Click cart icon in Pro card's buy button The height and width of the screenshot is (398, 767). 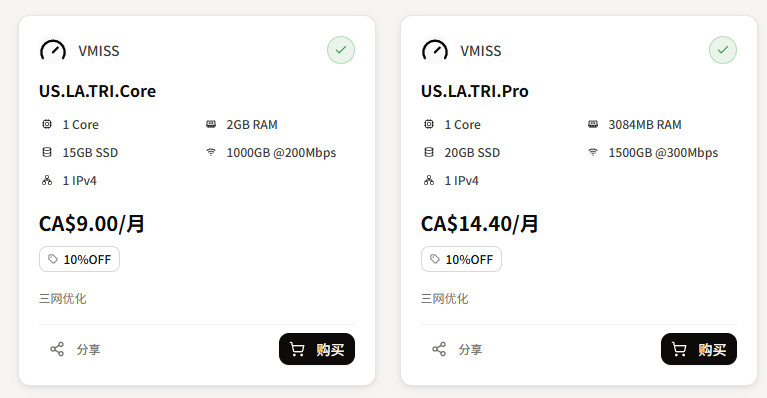(679, 349)
